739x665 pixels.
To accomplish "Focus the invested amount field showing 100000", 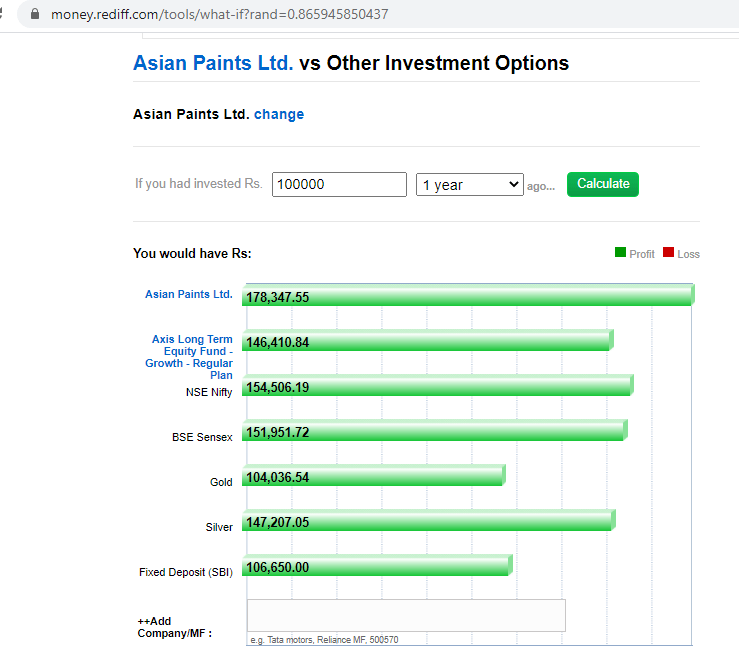I will [x=339, y=184].
